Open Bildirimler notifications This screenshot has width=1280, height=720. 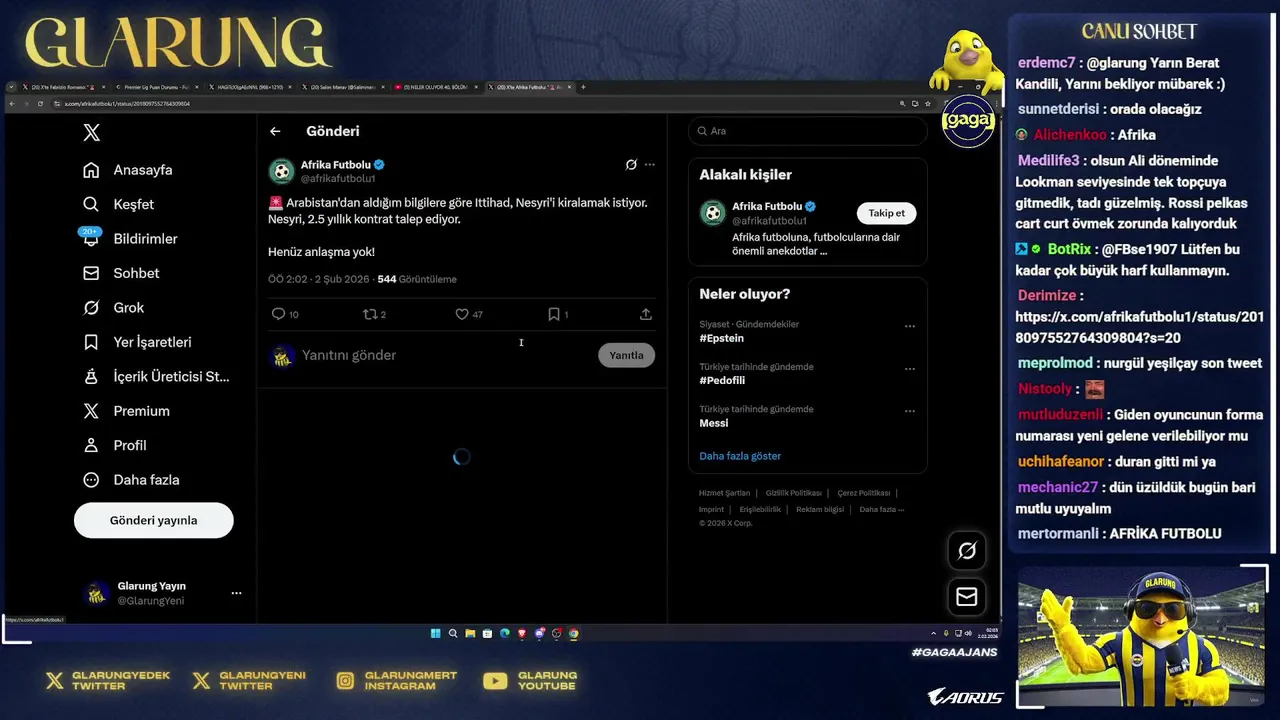(130, 238)
